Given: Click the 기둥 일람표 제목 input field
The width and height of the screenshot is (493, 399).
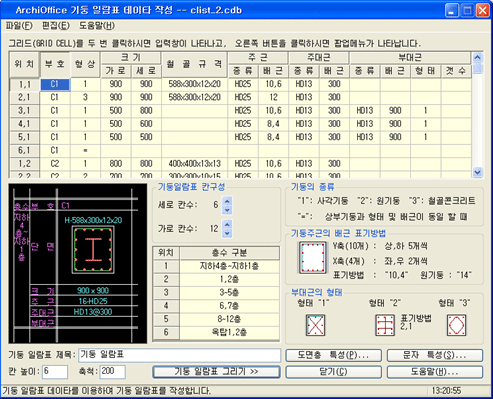Looking at the screenshot, I should (x=180, y=355).
